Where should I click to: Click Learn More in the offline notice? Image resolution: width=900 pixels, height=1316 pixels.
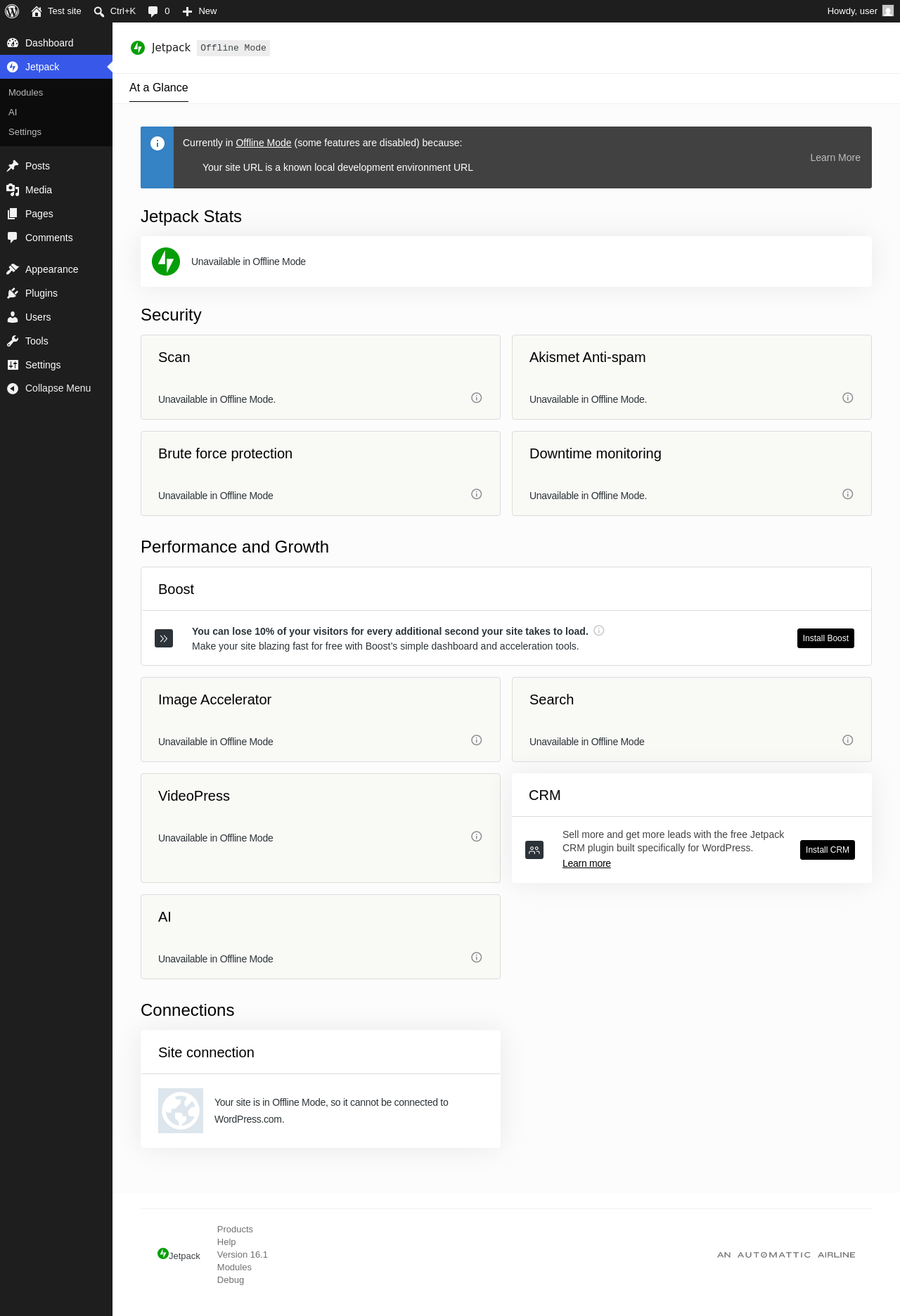(x=835, y=157)
